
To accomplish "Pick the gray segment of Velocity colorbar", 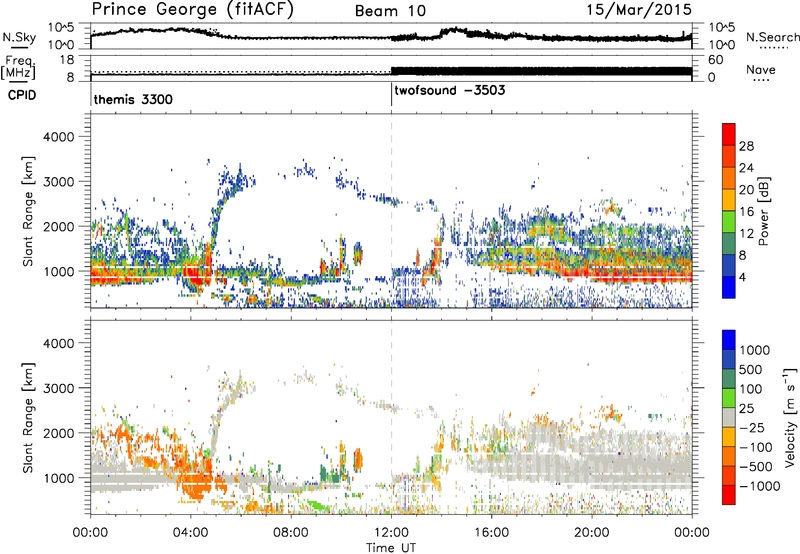I will (x=729, y=417).
